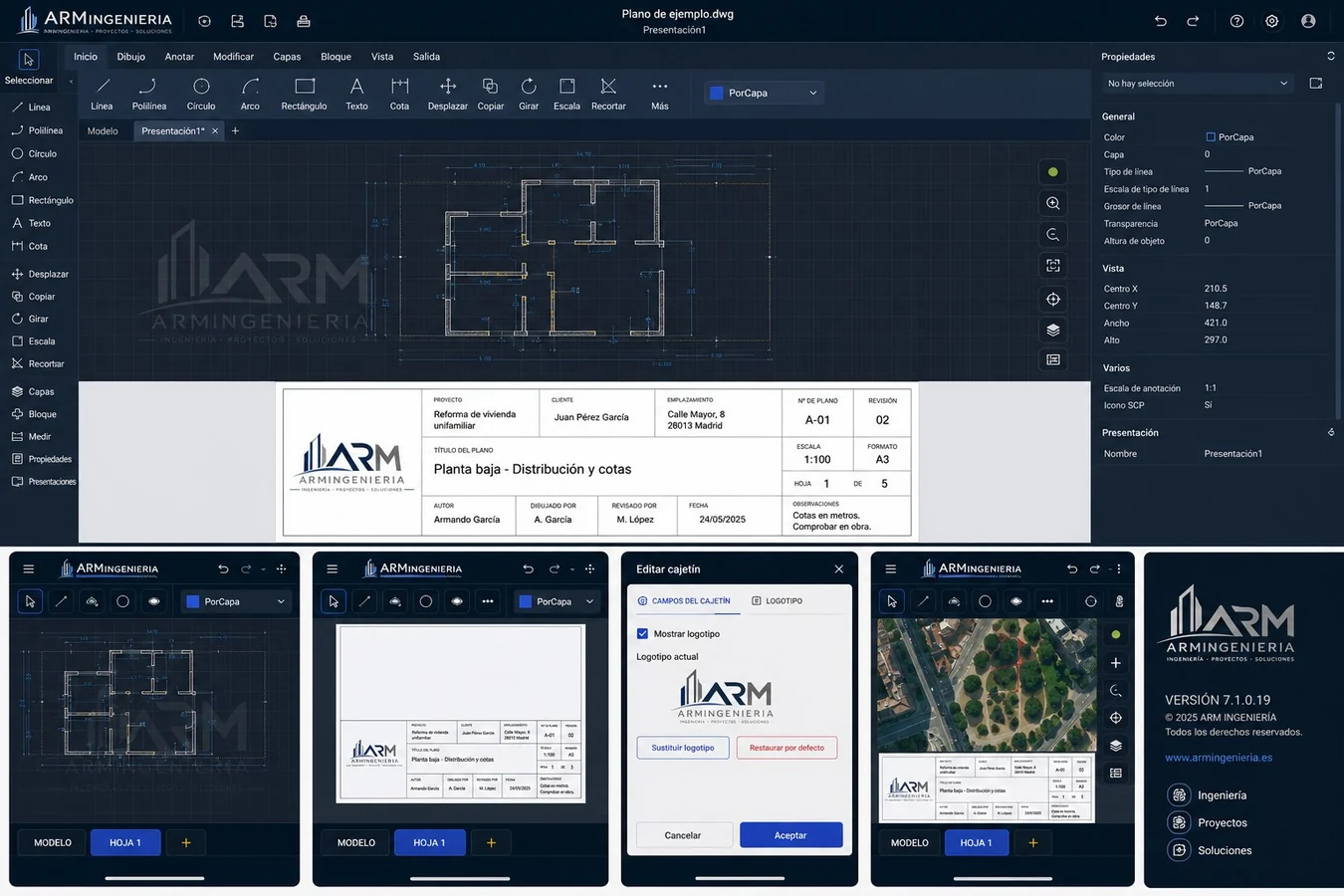The height and width of the screenshot is (896, 1344).
Task: Switch to the Modelo tab above the main canvas
Action: (x=103, y=131)
